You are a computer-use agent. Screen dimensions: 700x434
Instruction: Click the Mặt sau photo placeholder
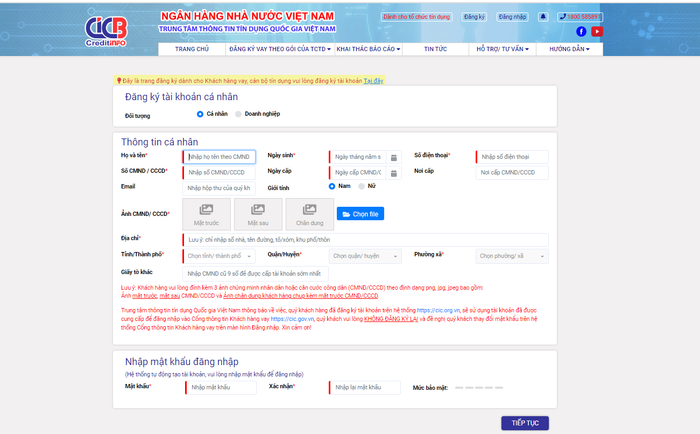point(258,213)
